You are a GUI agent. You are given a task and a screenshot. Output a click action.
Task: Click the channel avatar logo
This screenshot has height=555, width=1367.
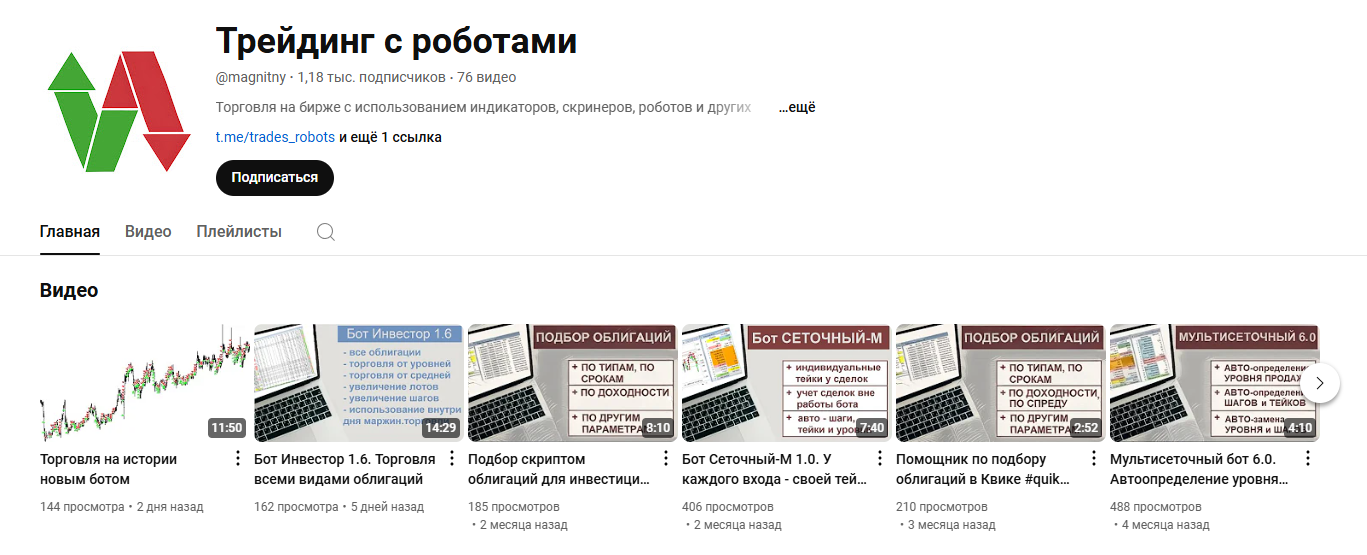coord(118,110)
